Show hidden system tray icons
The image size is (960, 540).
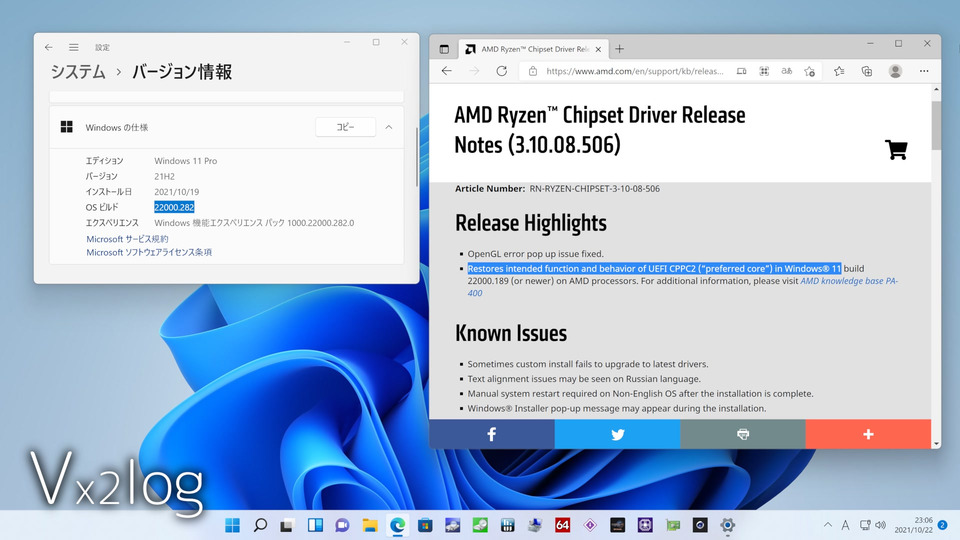(828, 525)
